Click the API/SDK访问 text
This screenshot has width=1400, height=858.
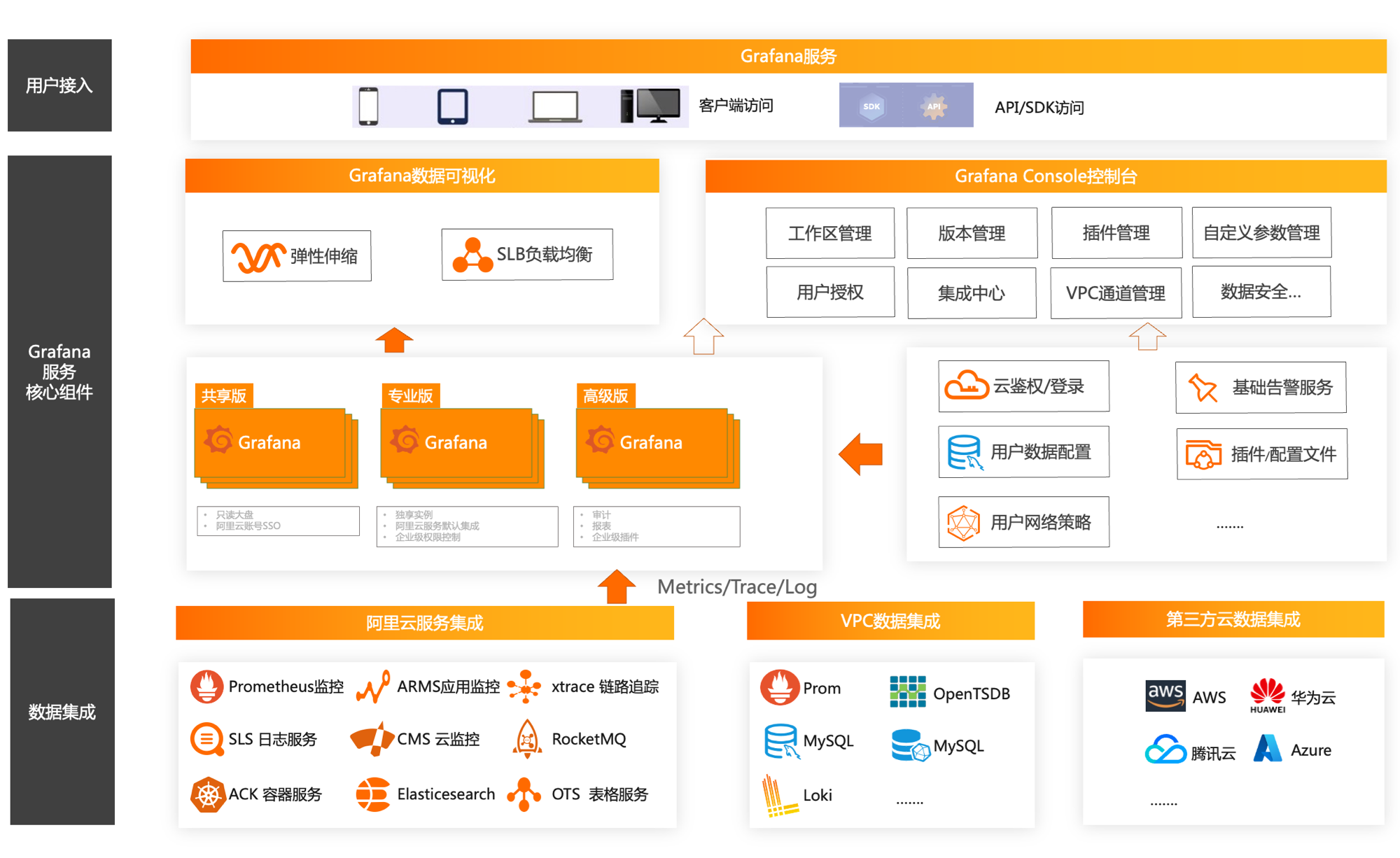pyautogui.click(x=1039, y=108)
